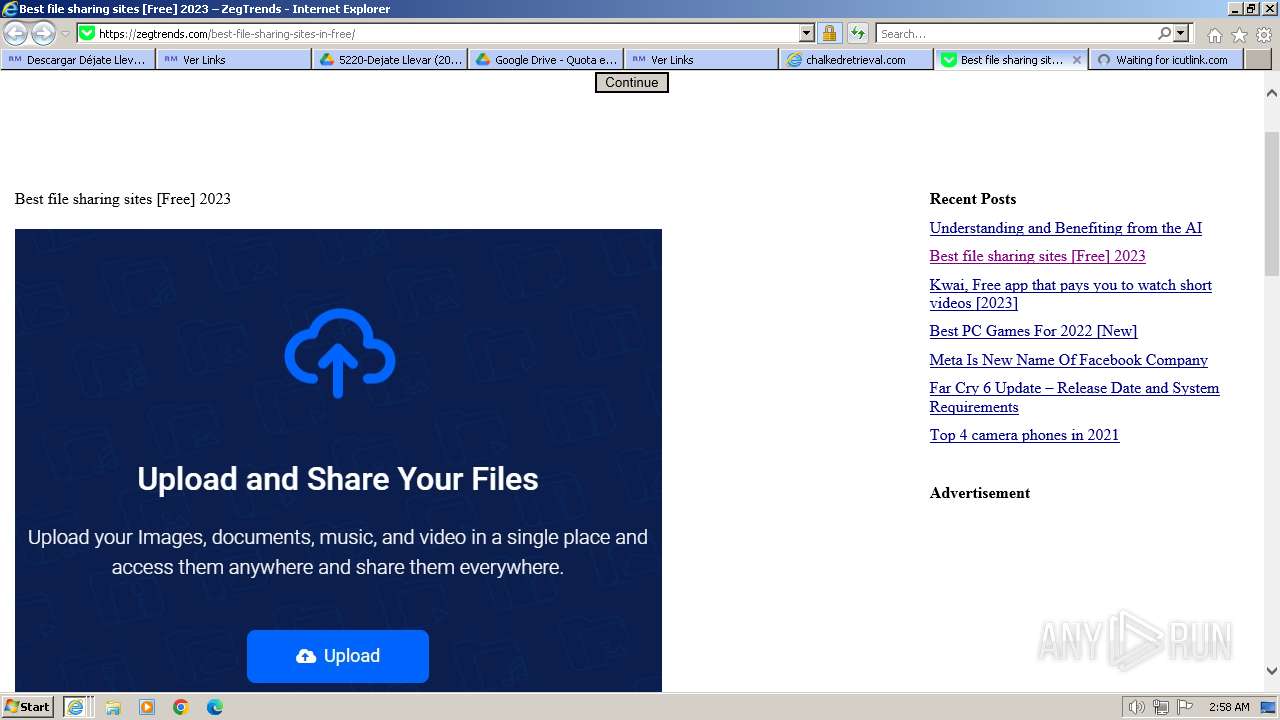1280x720 pixels.
Task: Open the Tools gear icon
Action: [1263, 35]
